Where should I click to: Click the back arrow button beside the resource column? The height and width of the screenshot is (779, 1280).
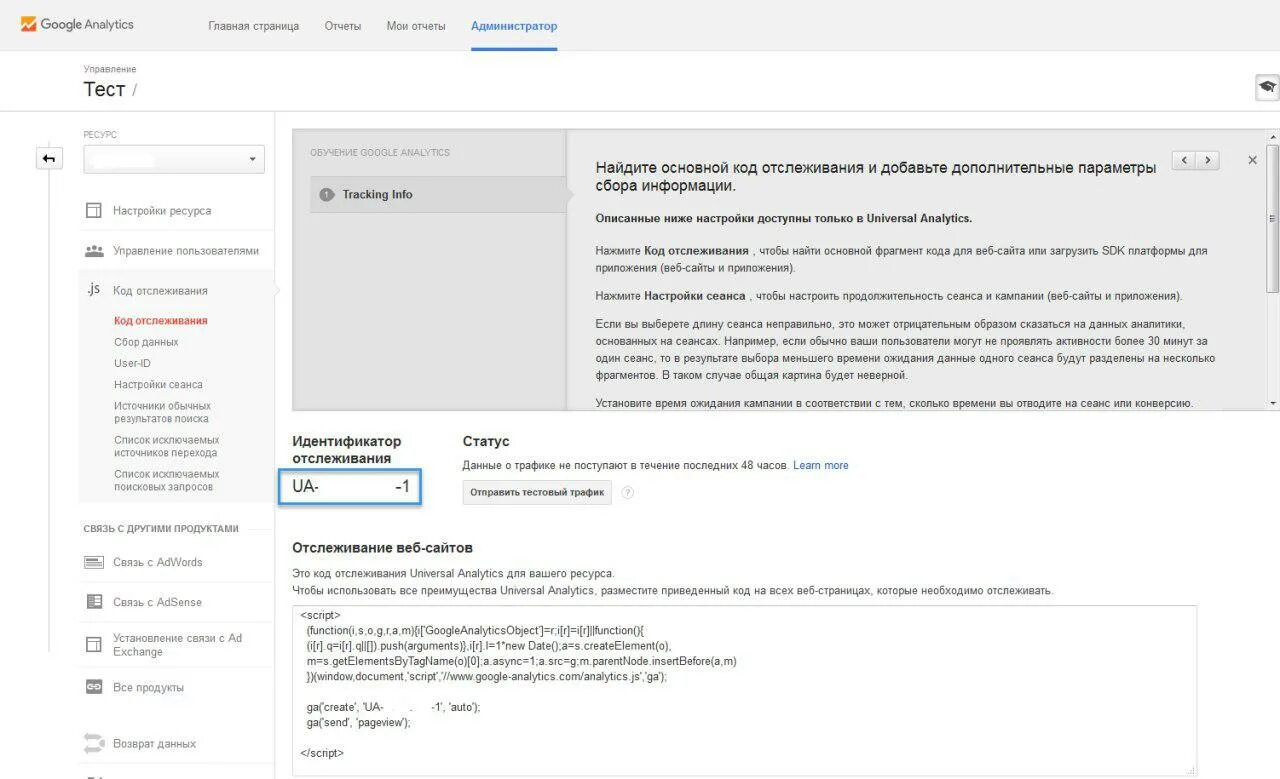tap(49, 158)
